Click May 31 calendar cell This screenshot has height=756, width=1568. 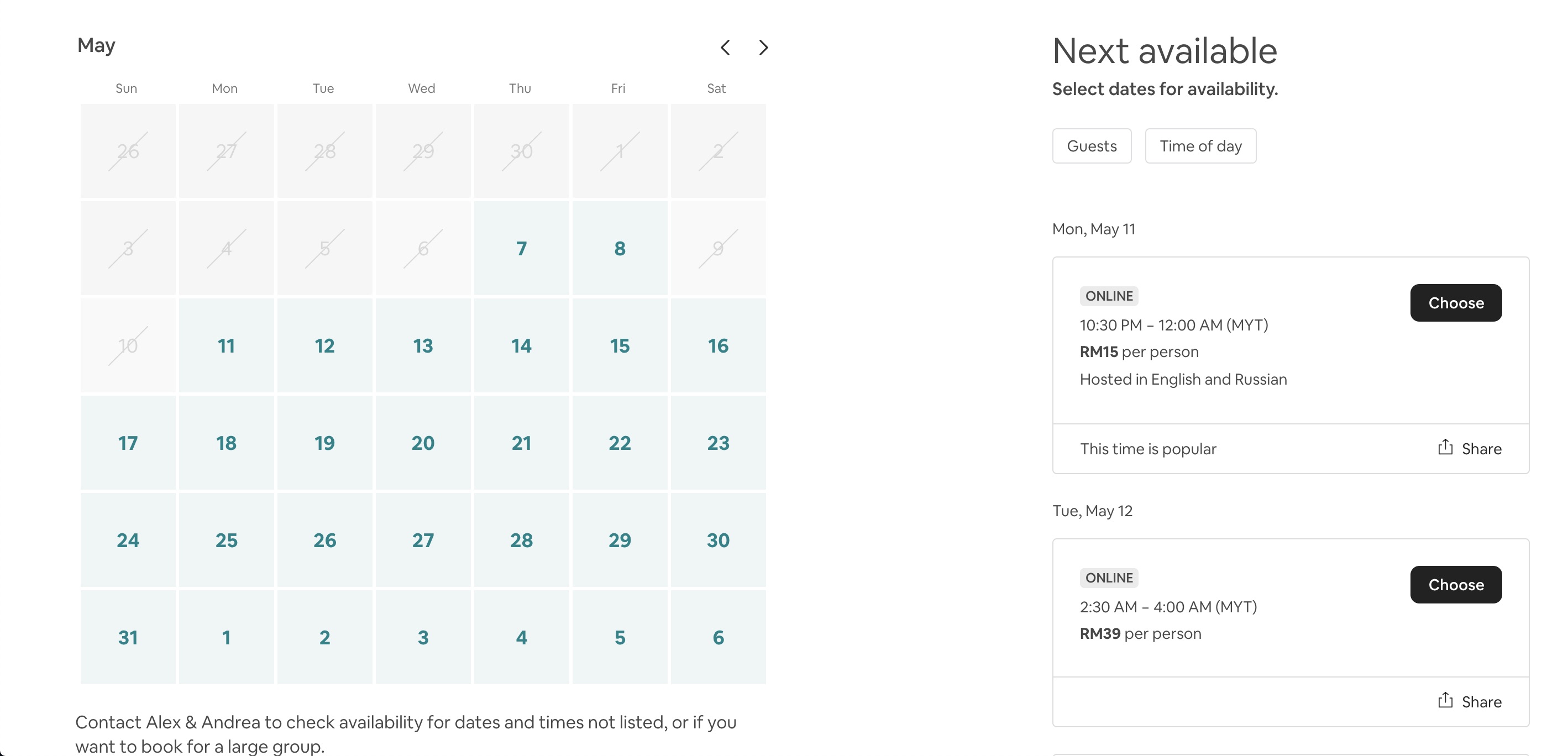pyautogui.click(x=128, y=637)
